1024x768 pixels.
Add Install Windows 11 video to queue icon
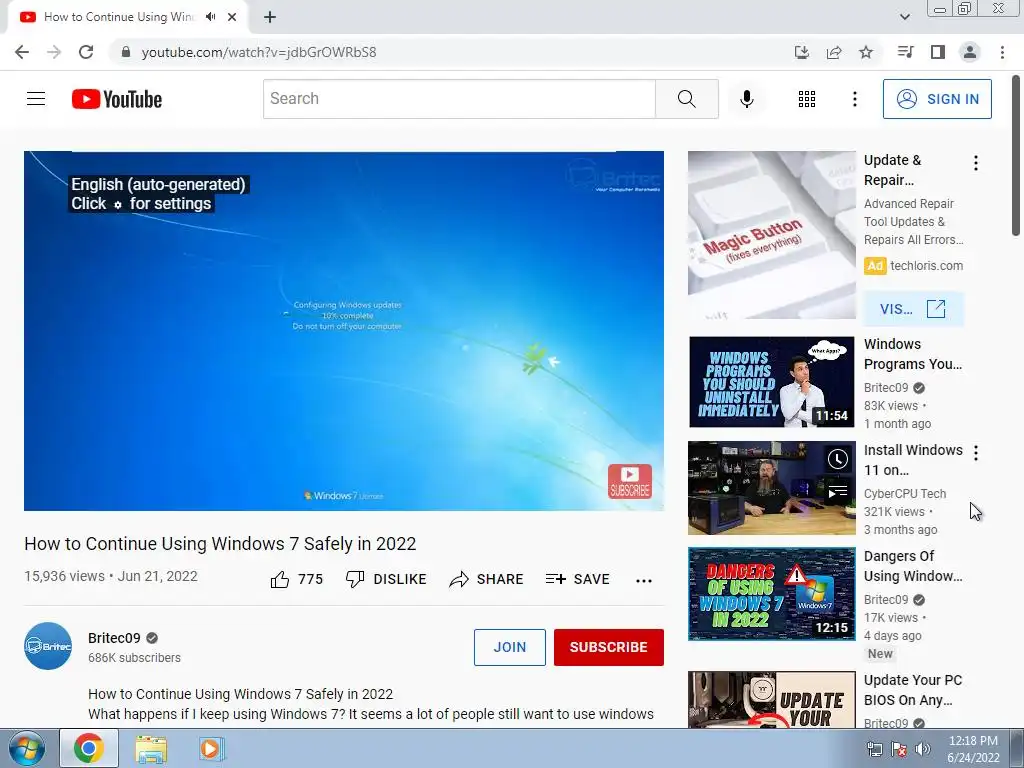(837, 492)
